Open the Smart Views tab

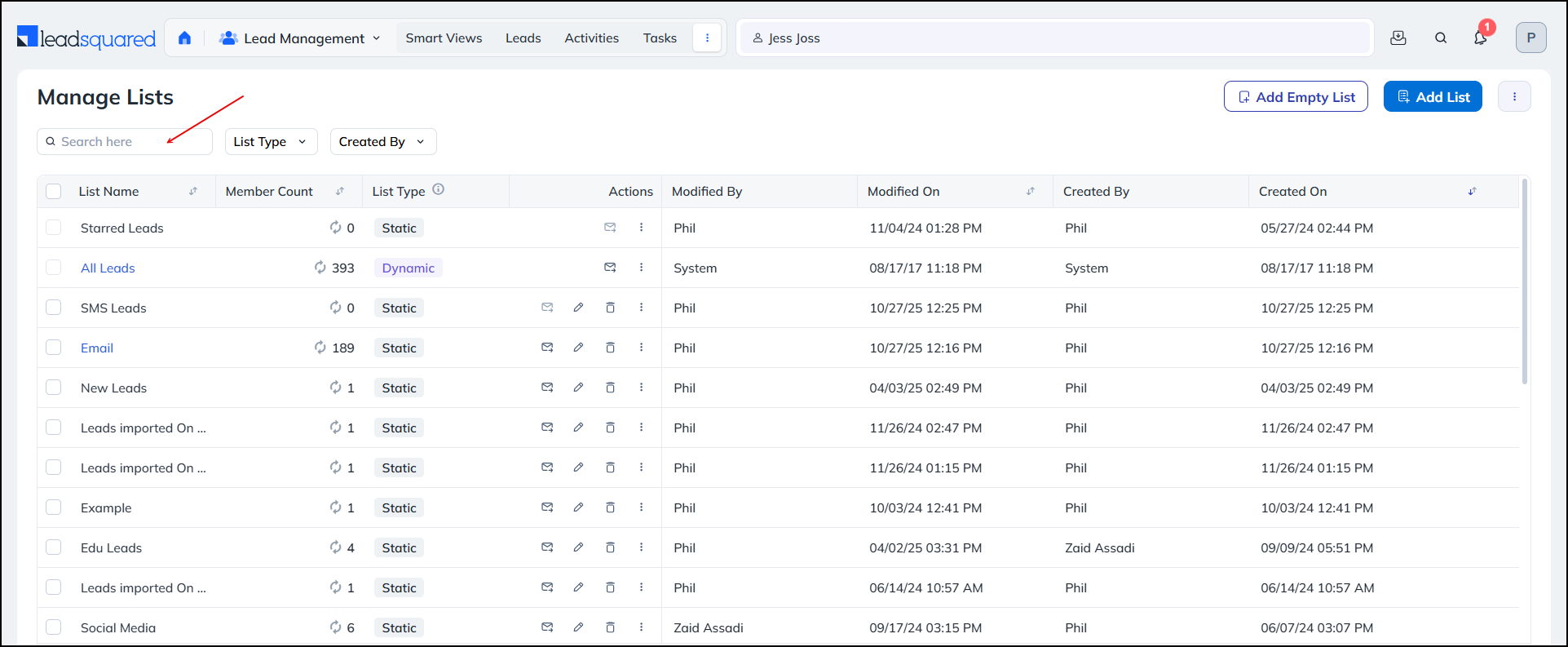click(x=444, y=38)
